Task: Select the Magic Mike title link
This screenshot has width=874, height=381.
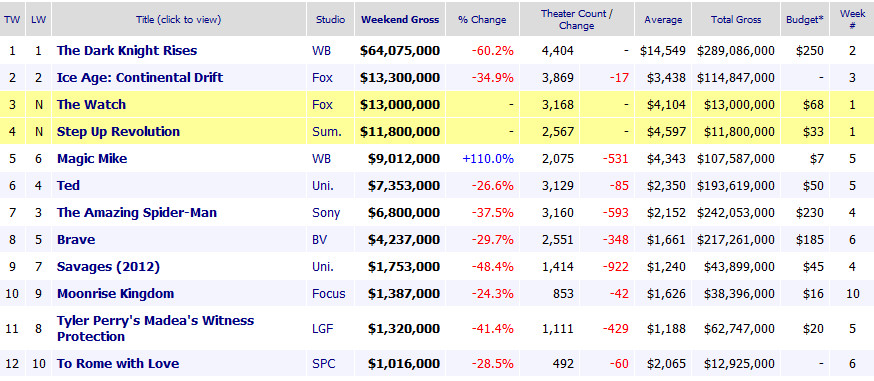Action: (92, 159)
